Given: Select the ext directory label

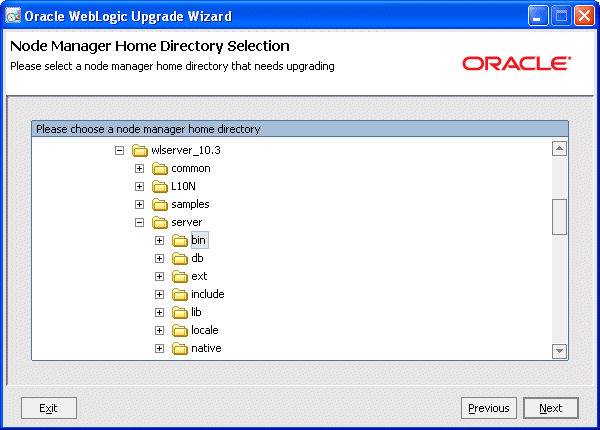Looking at the screenshot, I should pos(199,276).
